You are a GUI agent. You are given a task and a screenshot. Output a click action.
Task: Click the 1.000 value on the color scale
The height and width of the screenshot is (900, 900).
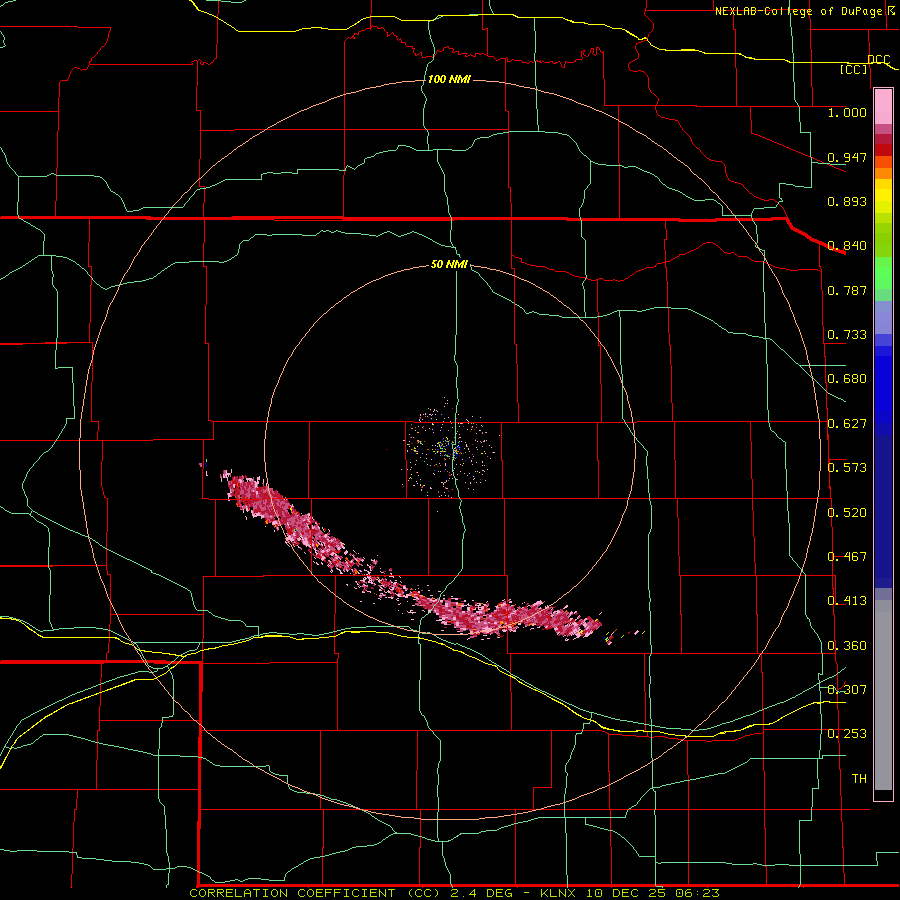(847, 112)
